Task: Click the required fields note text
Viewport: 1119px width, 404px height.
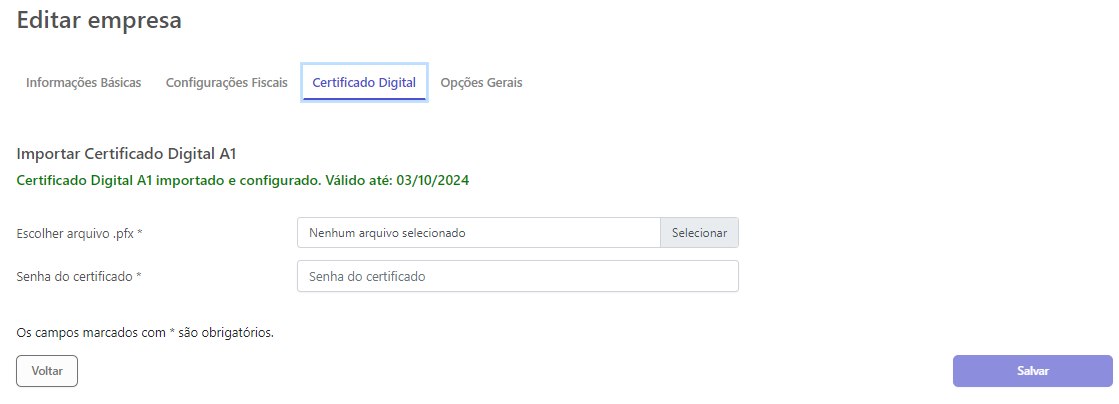Action: (145, 332)
